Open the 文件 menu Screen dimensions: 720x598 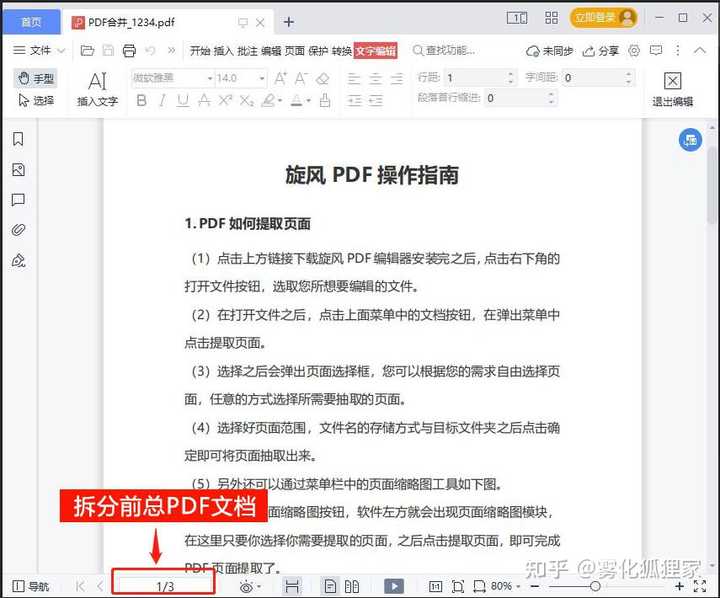[x=39, y=50]
